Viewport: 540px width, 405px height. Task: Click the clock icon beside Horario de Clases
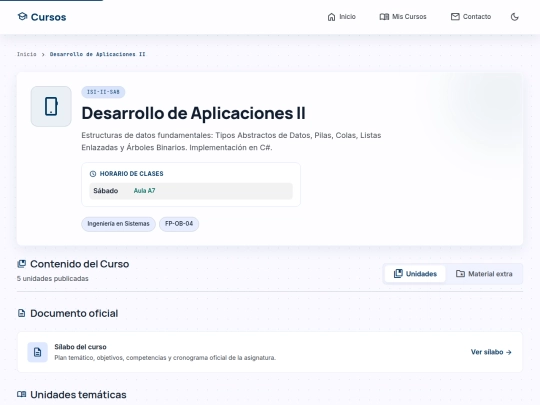(x=93, y=174)
